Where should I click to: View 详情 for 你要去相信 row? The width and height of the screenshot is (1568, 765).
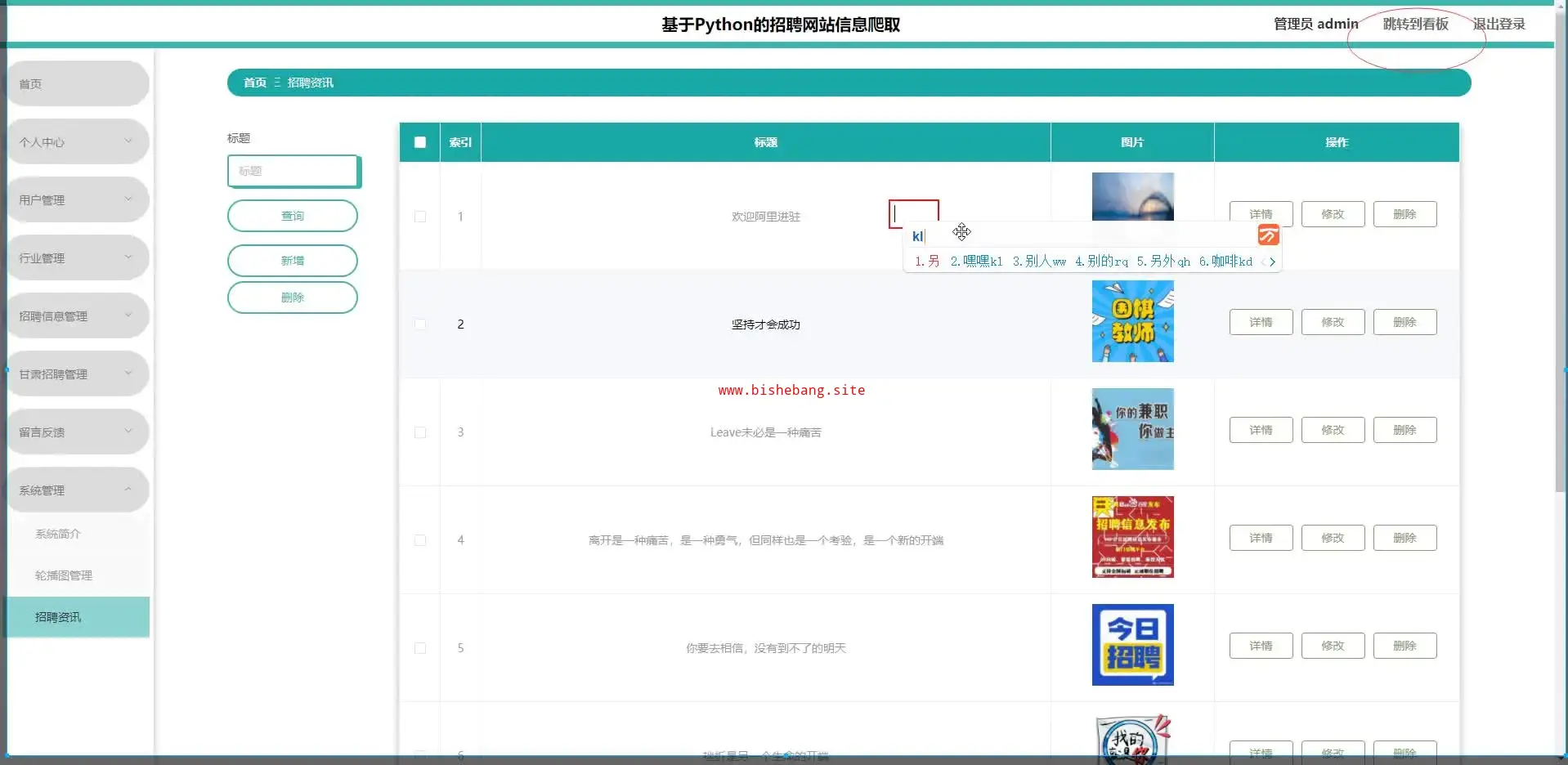click(x=1261, y=646)
